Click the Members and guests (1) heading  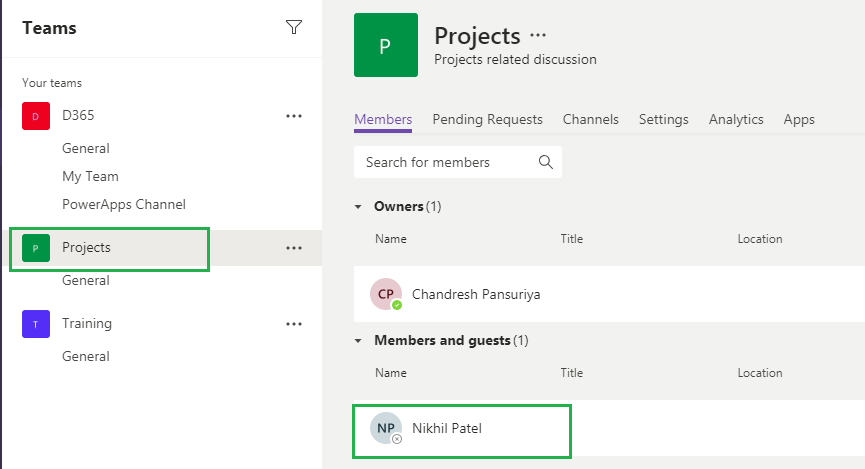tap(451, 340)
